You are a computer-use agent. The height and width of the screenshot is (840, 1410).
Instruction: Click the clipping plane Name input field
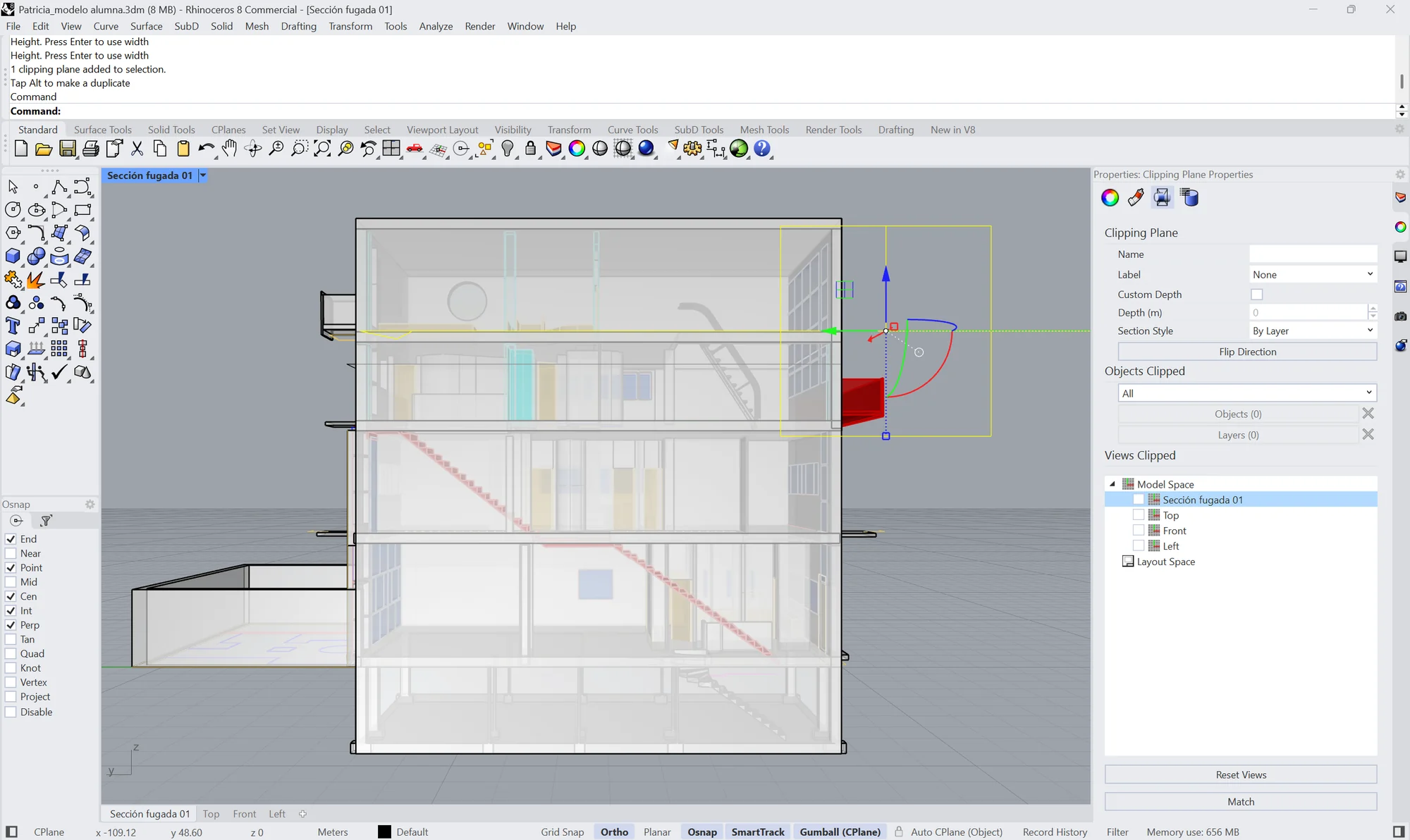pyautogui.click(x=1313, y=254)
